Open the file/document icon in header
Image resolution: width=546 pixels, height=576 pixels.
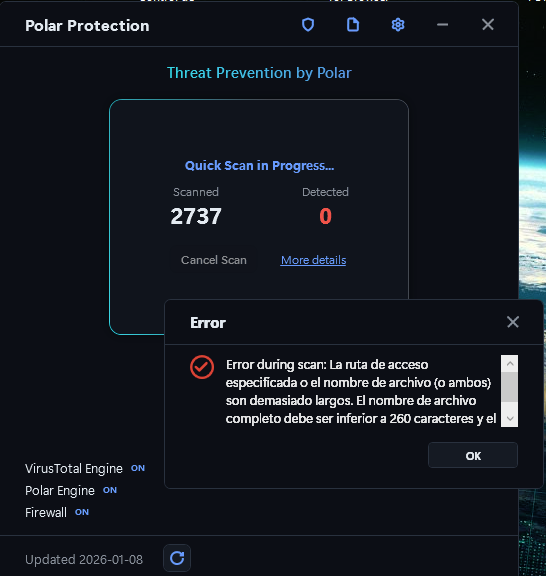click(x=353, y=25)
